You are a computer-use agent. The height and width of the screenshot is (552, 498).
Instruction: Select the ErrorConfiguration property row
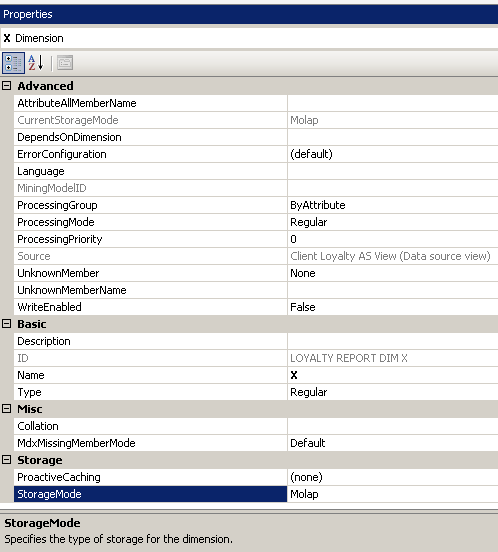pyautogui.click(x=256, y=154)
